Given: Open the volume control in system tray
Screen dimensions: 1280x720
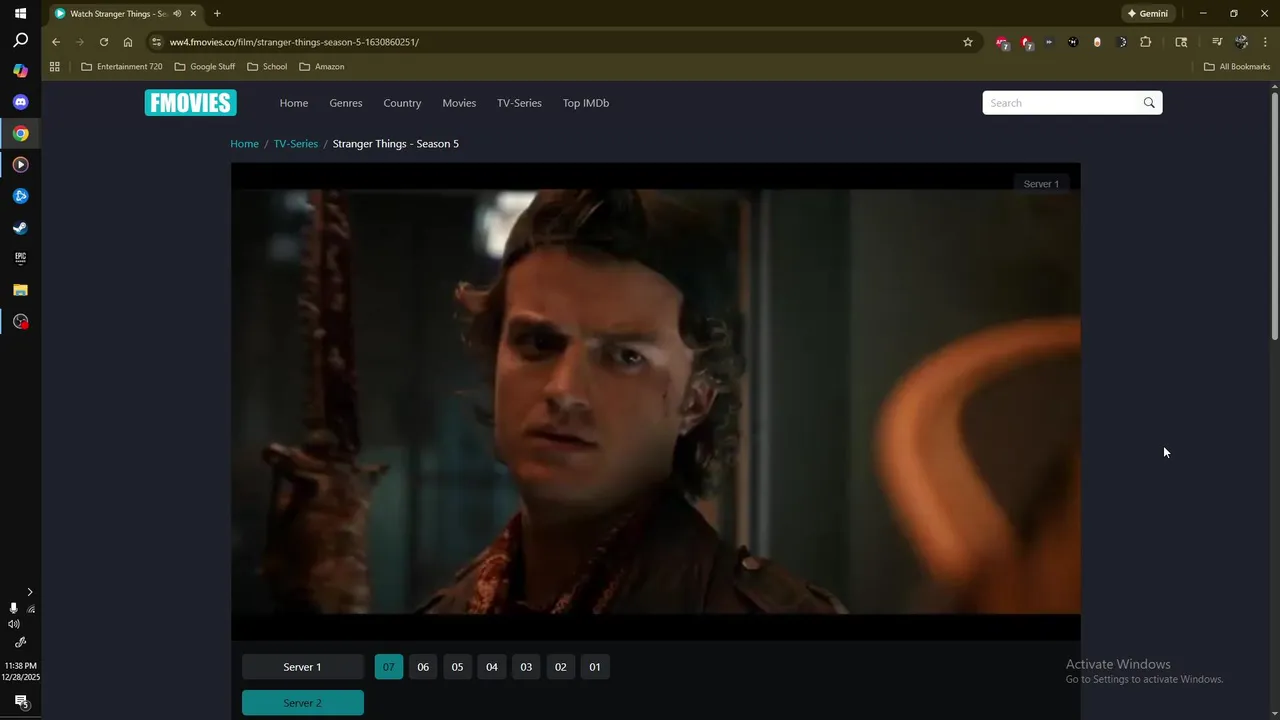Looking at the screenshot, I should 14,624.
